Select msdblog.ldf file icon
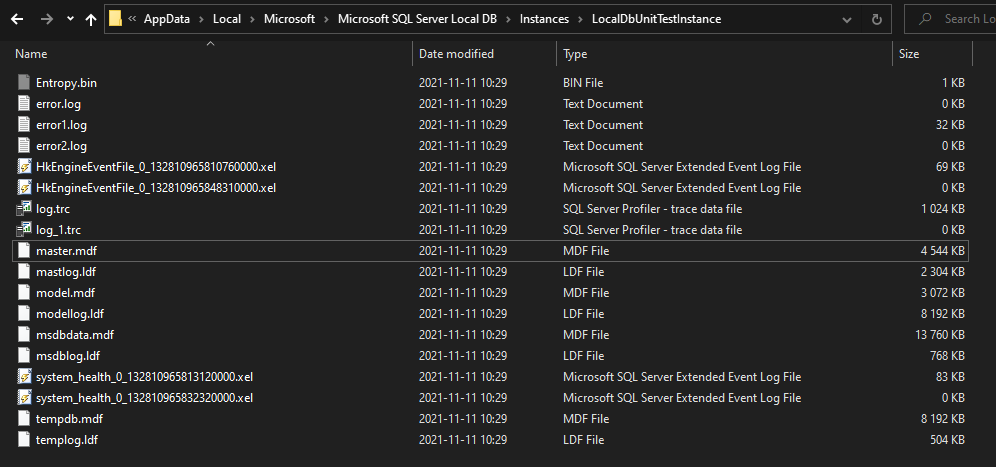Screen dimensions: 996x467 tap(24, 355)
